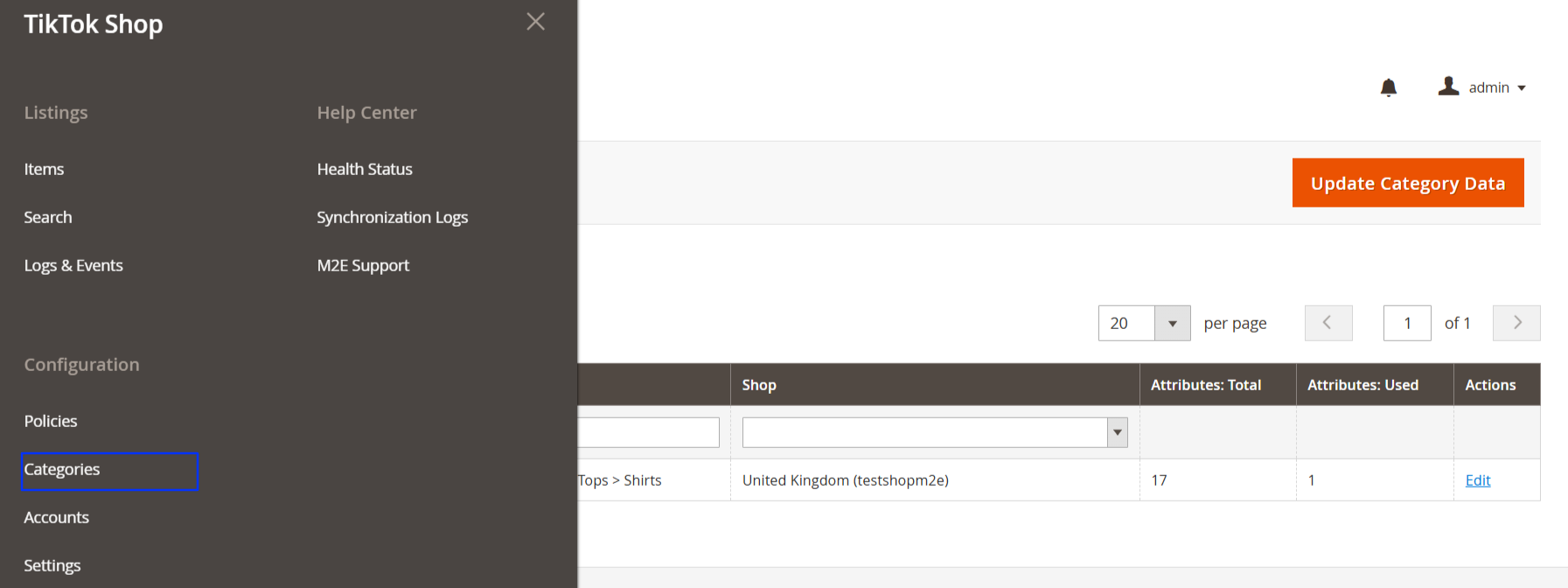Click the per page value field showing 20
Image resolution: width=1568 pixels, height=588 pixels.
[1126, 323]
